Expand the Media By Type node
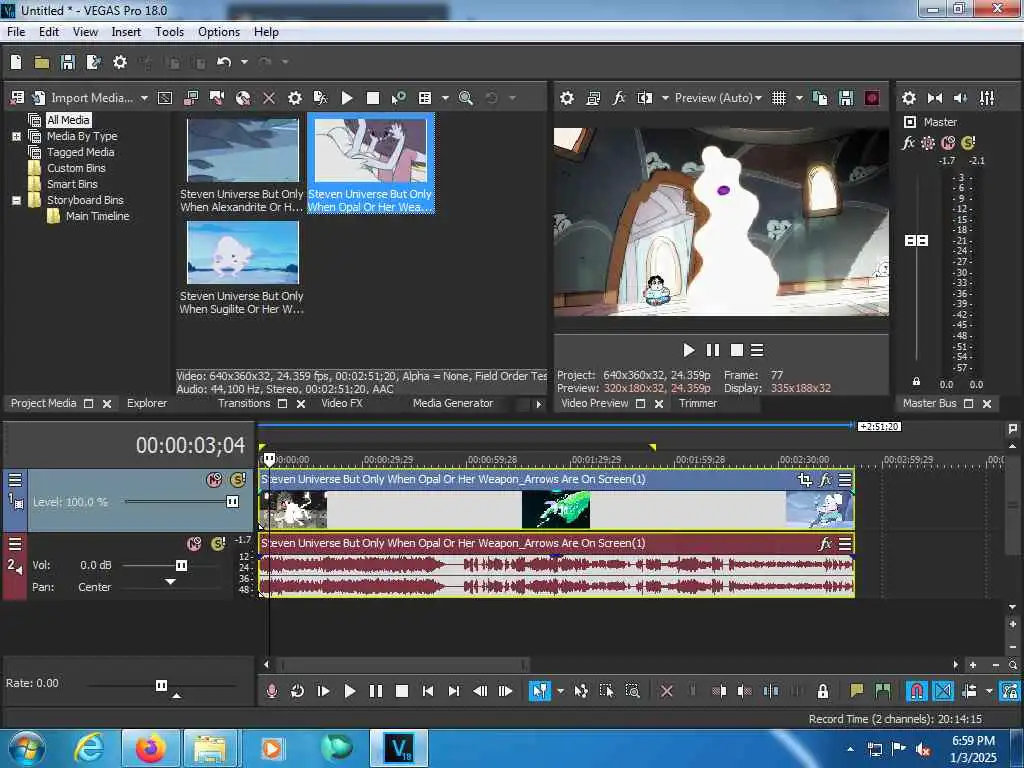This screenshot has width=1024, height=768. [16, 136]
